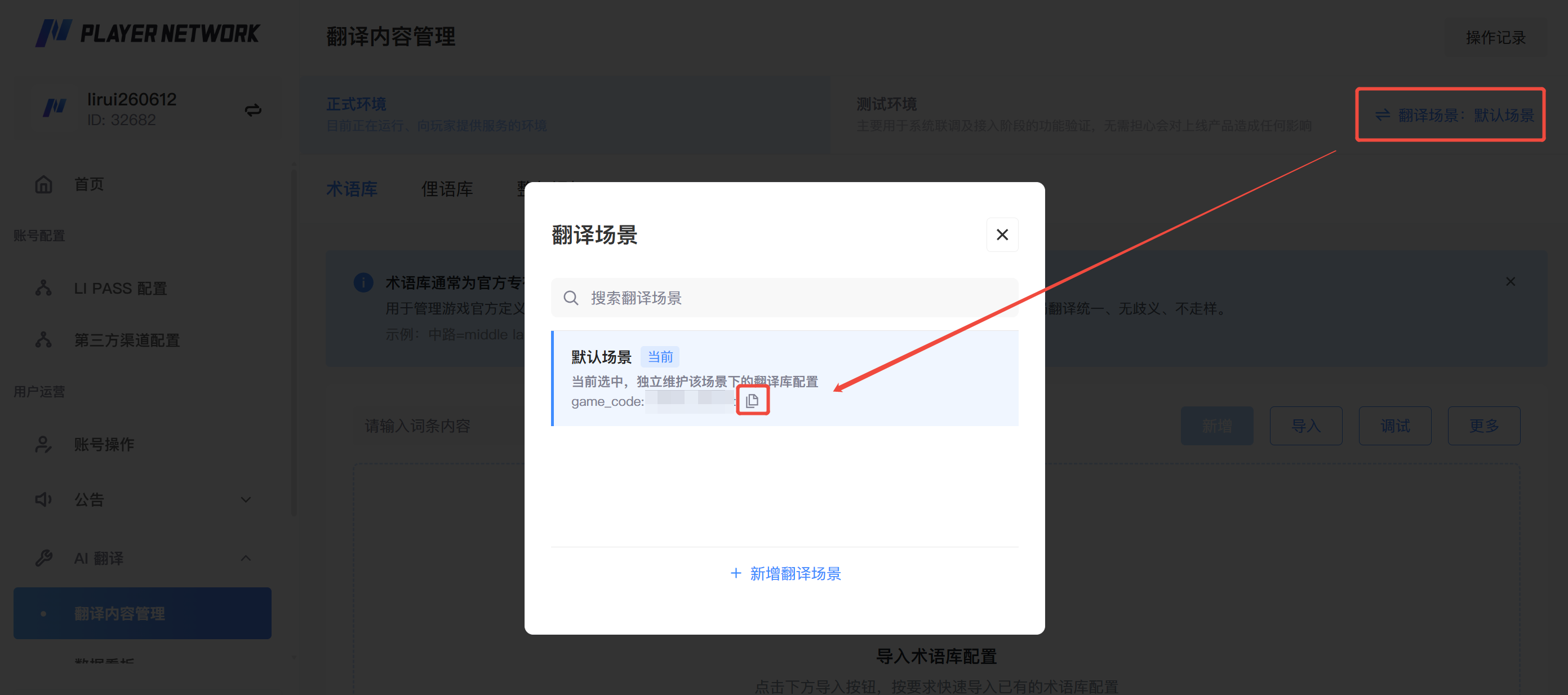1568x695 pixels.
Task: Select 翻译内容管理 in sidebar
Action: (x=143, y=613)
